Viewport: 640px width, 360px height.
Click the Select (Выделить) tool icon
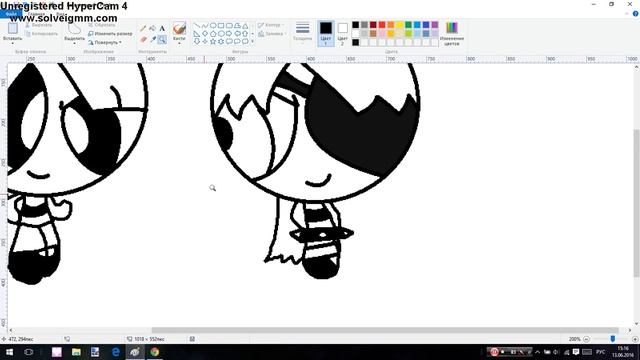[74, 28]
